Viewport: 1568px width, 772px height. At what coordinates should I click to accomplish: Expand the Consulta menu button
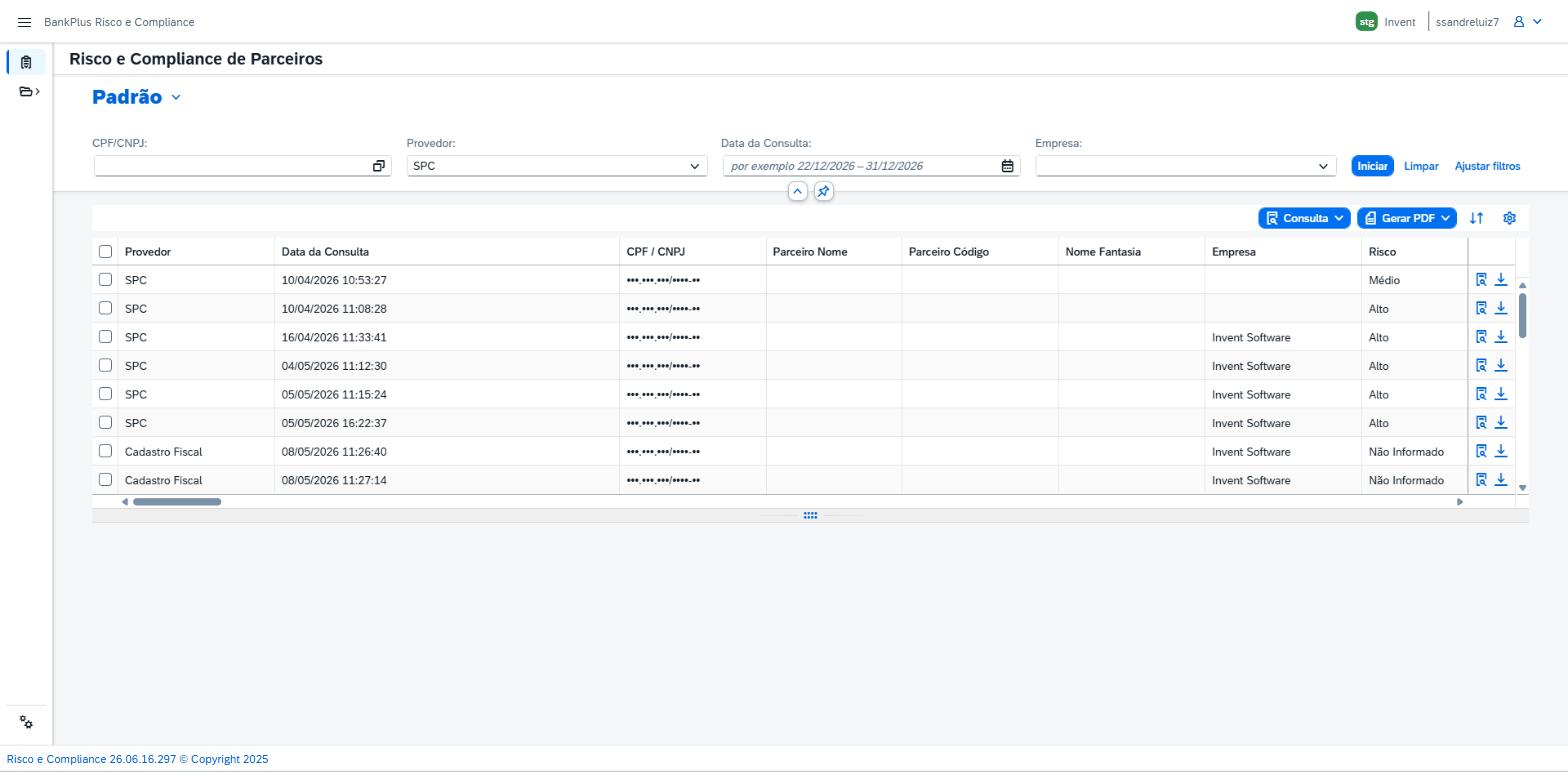(x=1304, y=218)
